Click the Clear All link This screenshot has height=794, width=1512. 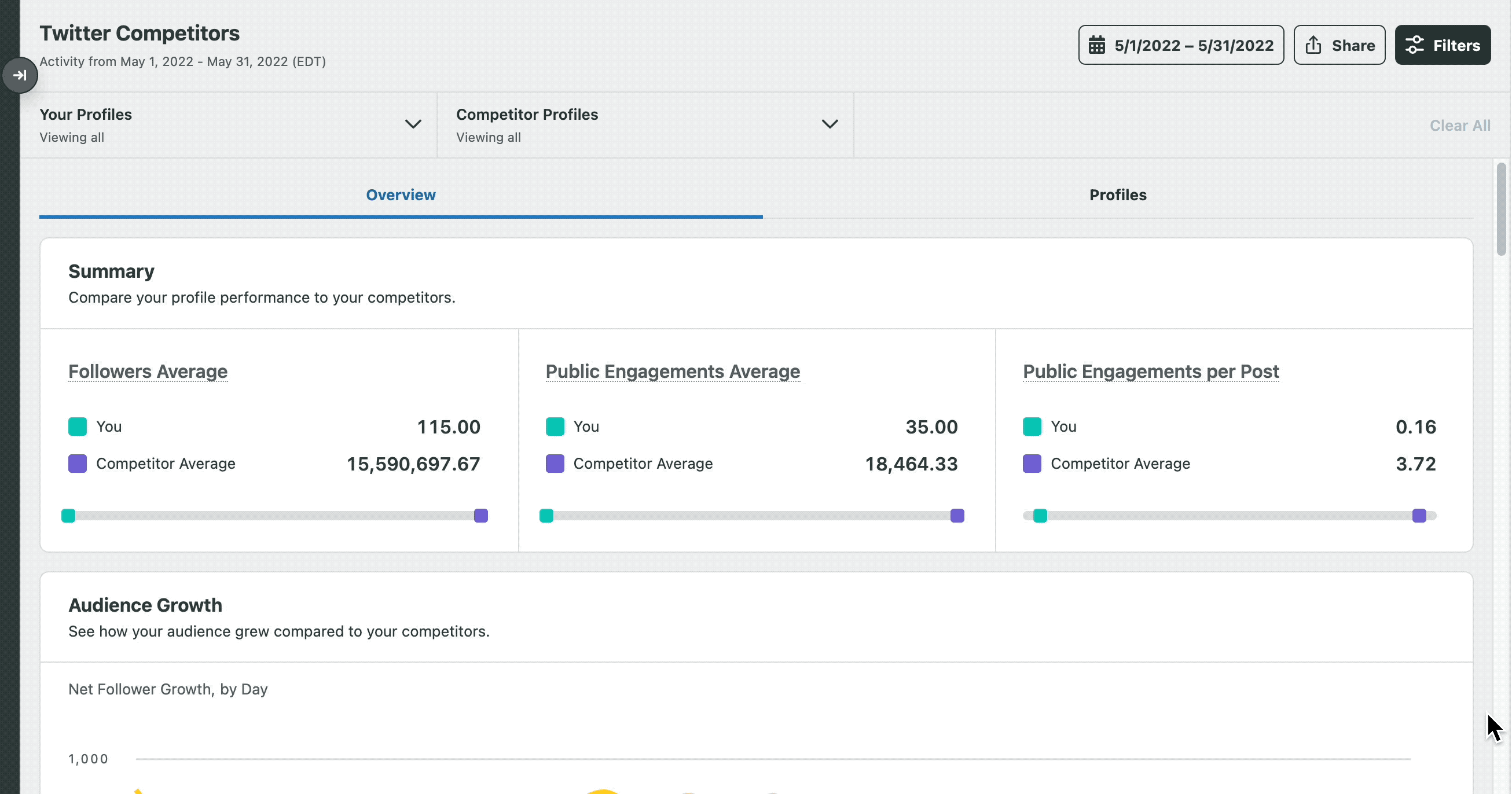pyautogui.click(x=1460, y=126)
